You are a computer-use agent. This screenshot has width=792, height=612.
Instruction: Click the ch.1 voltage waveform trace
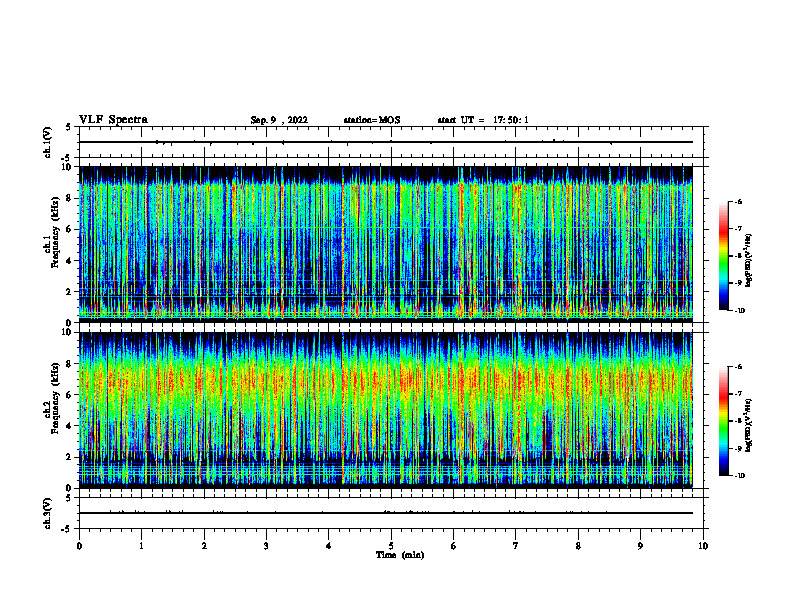[x=386, y=142]
